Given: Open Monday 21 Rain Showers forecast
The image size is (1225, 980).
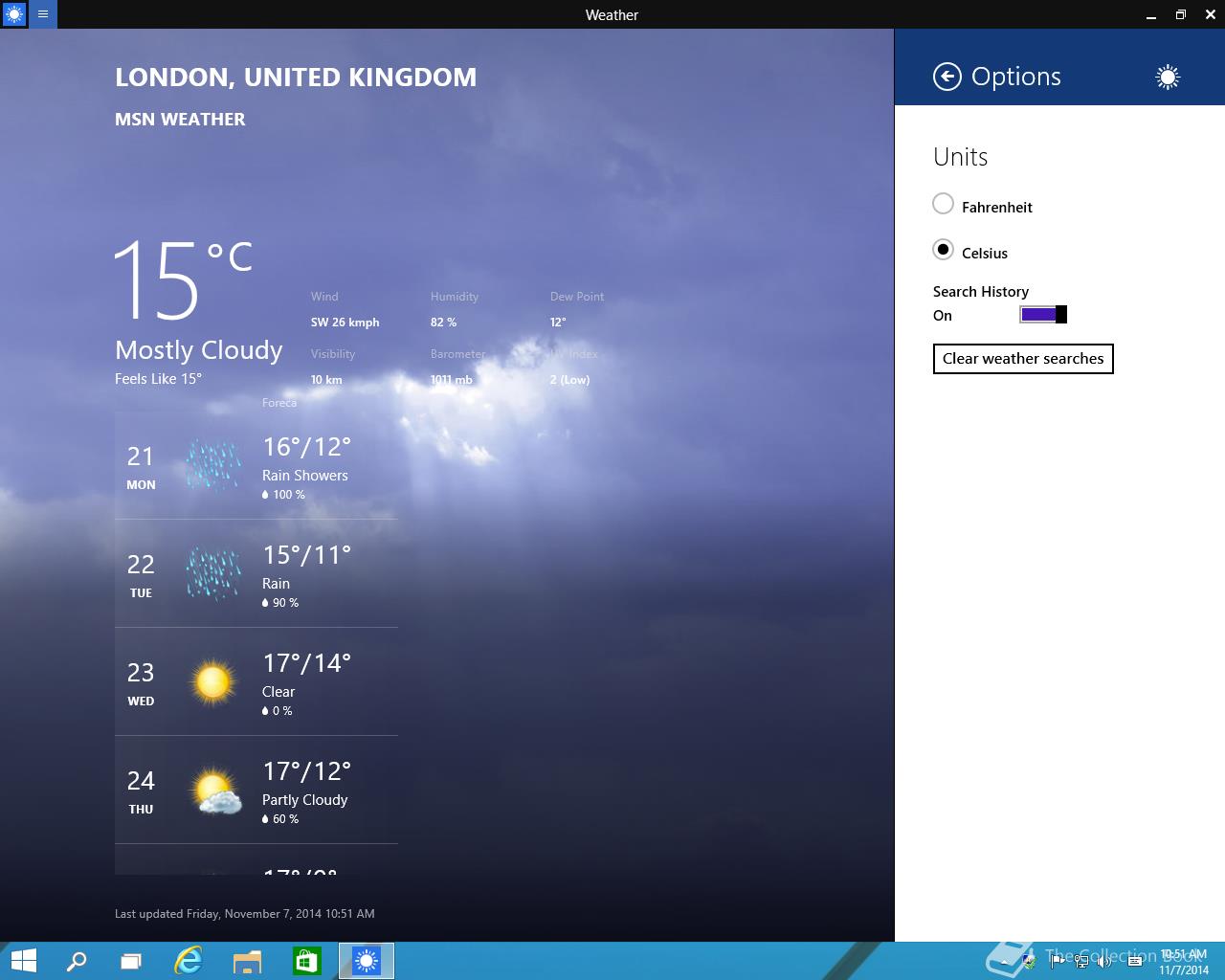Looking at the screenshot, I should click(256, 465).
